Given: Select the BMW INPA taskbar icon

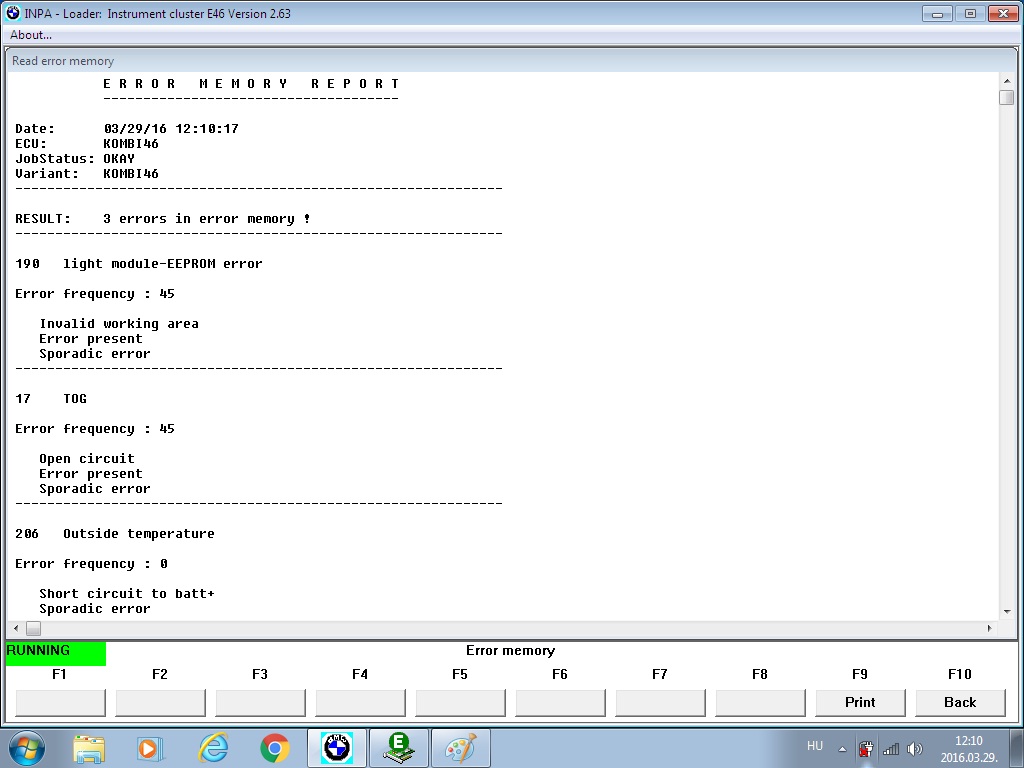Looking at the screenshot, I should click(x=337, y=748).
